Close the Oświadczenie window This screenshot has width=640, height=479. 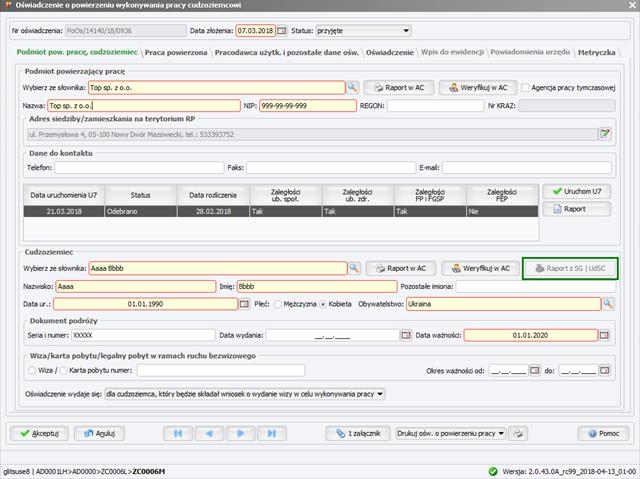point(632,5)
